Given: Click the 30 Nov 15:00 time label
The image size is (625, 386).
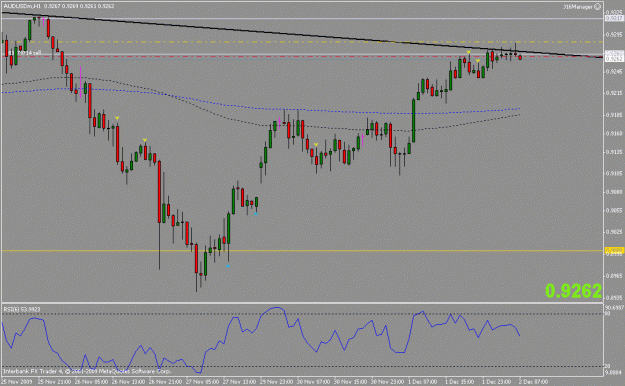Looking at the screenshot, I should 351,382.
